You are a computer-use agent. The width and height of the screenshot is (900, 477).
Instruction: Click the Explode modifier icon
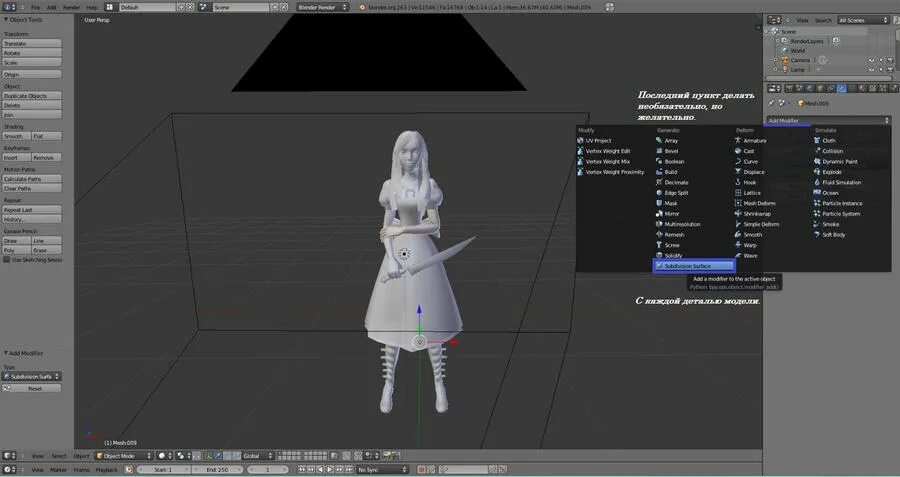coord(817,172)
